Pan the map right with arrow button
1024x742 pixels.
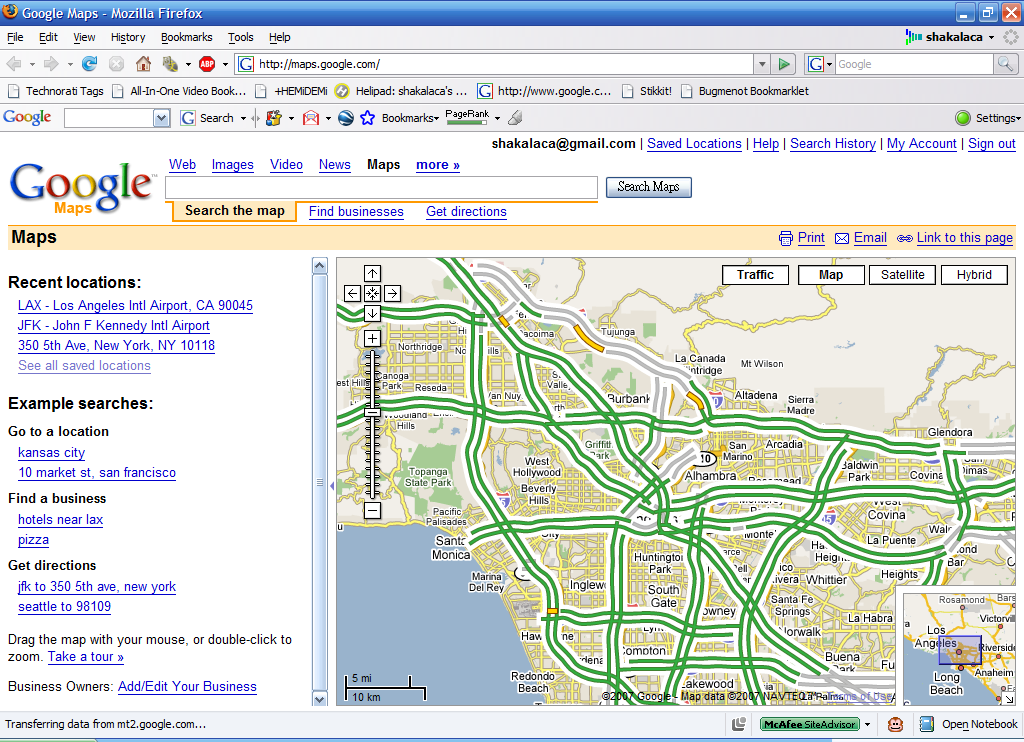(392, 293)
